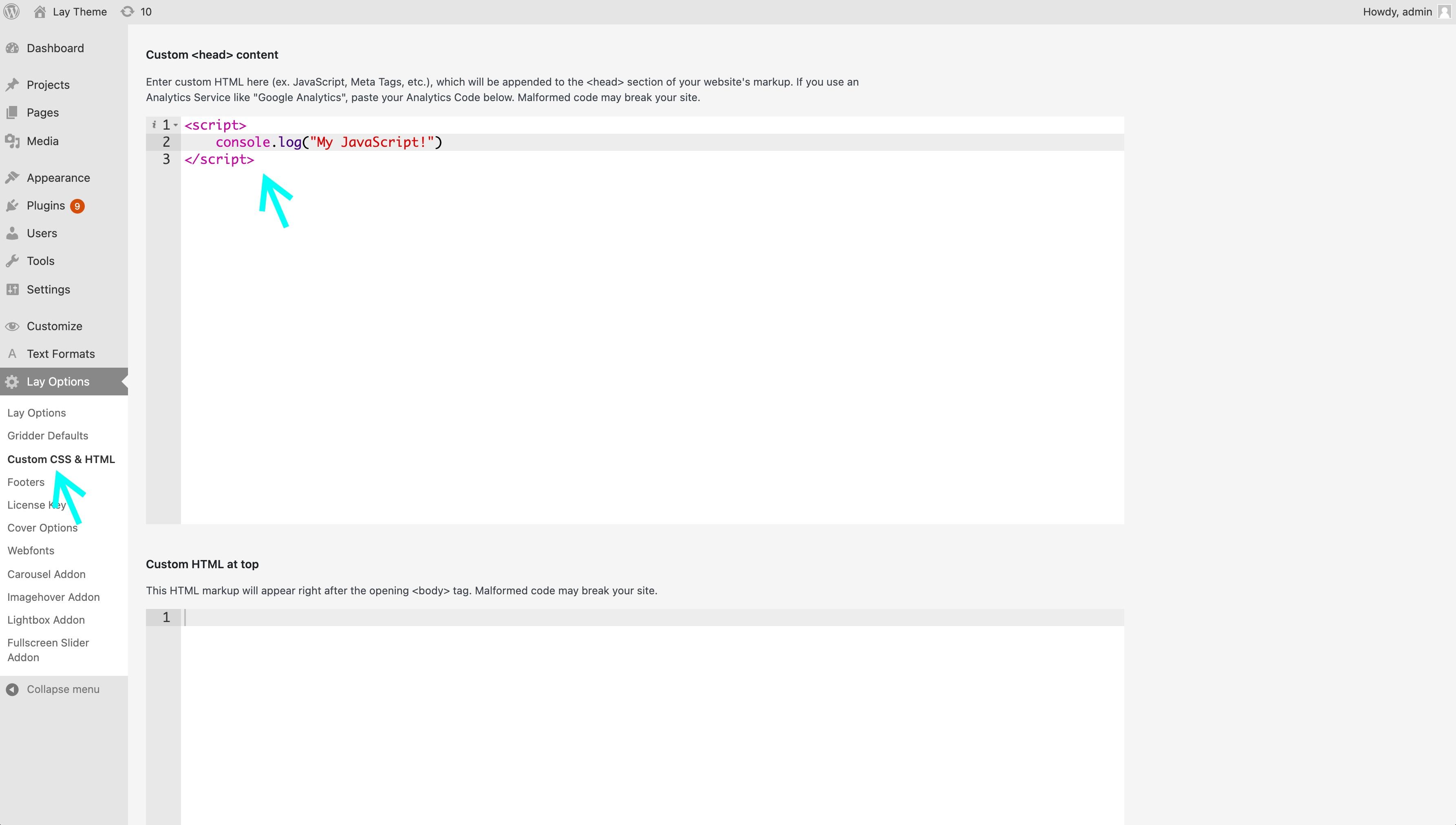1456x825 pixels.
Task: Toggle the Settings menu item
Action: [x=48, y=289]
